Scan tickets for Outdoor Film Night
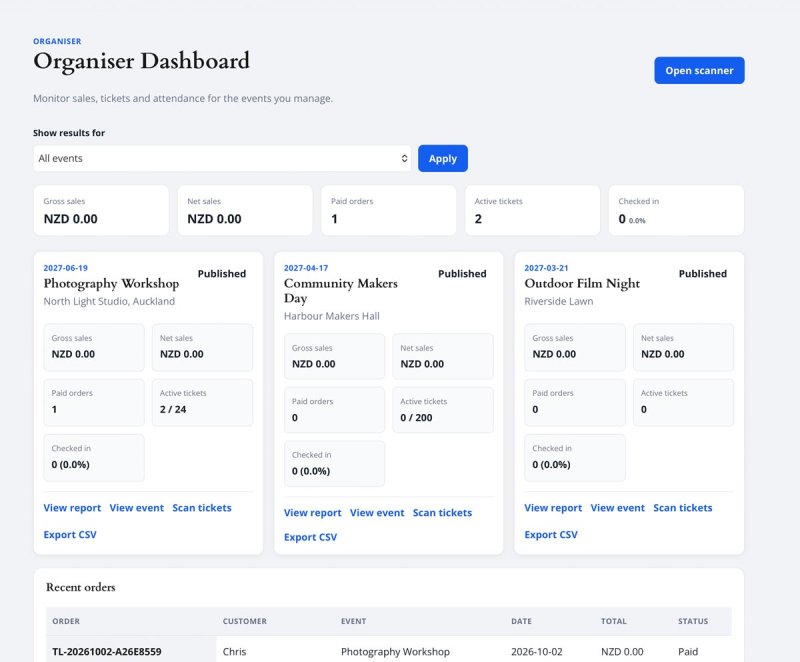This screenshot has width=800, height=662. click(x=683, y=508)
